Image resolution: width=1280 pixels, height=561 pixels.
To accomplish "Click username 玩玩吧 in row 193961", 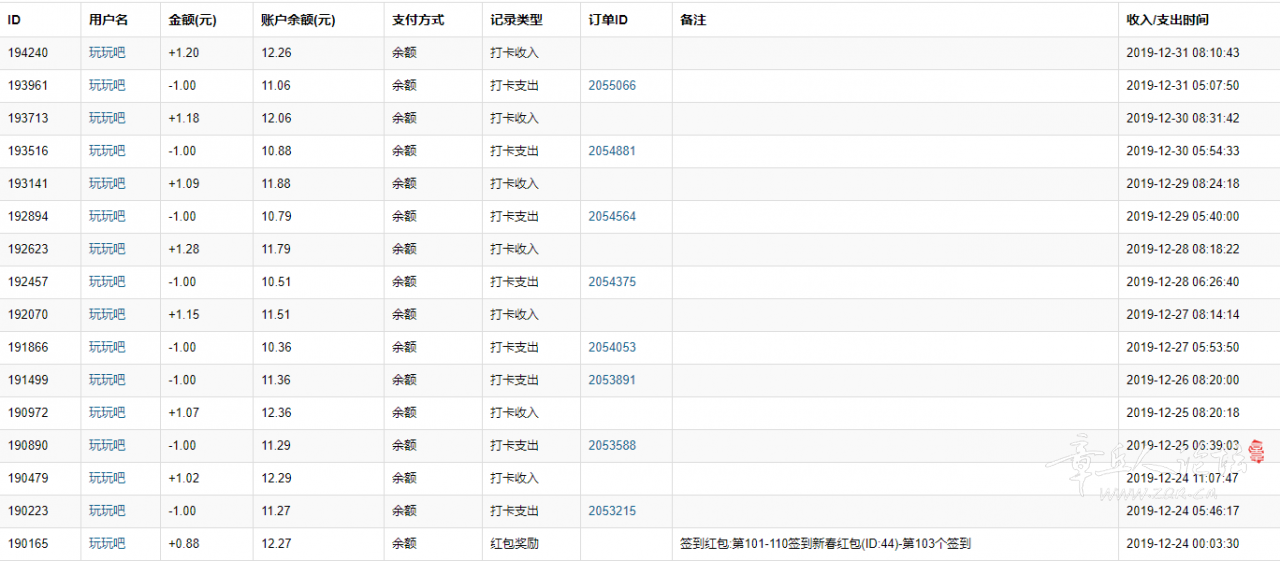I will [107, 86].
